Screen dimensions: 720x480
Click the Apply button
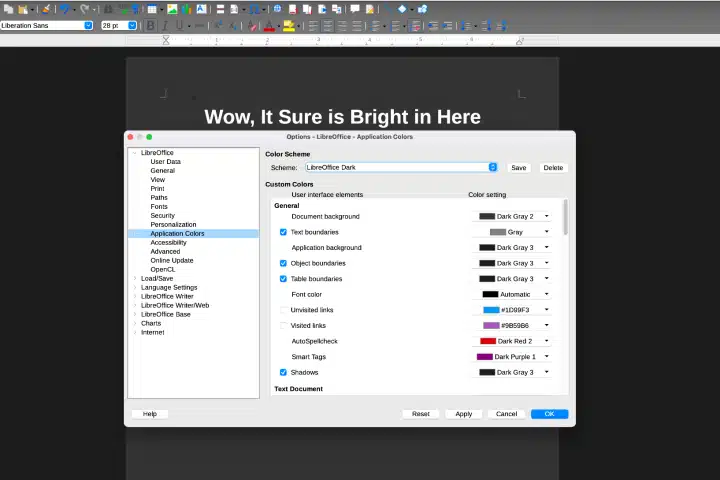pos(463,414)
